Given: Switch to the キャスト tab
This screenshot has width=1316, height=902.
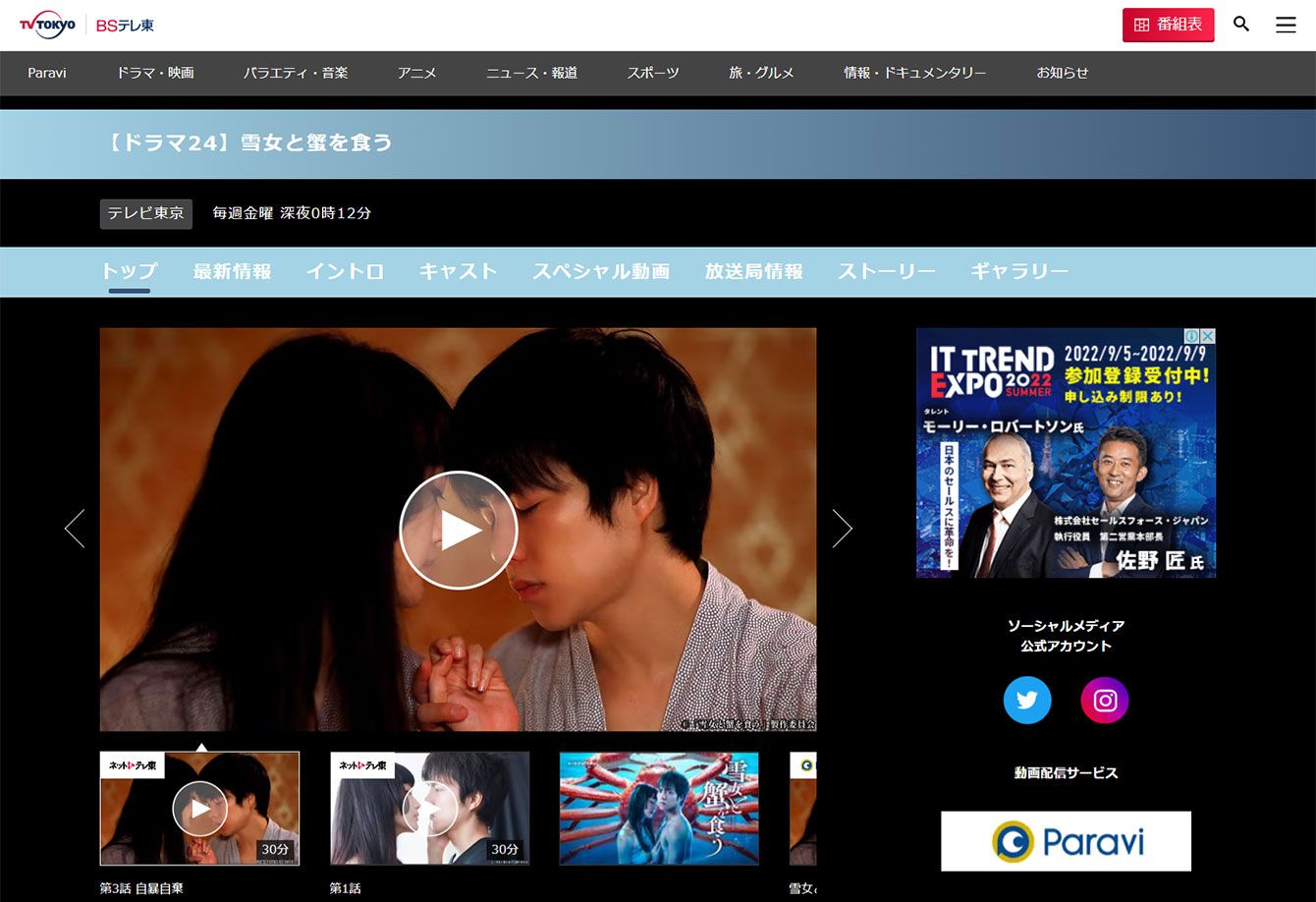Looking at the screenshot, I should 458,271.
